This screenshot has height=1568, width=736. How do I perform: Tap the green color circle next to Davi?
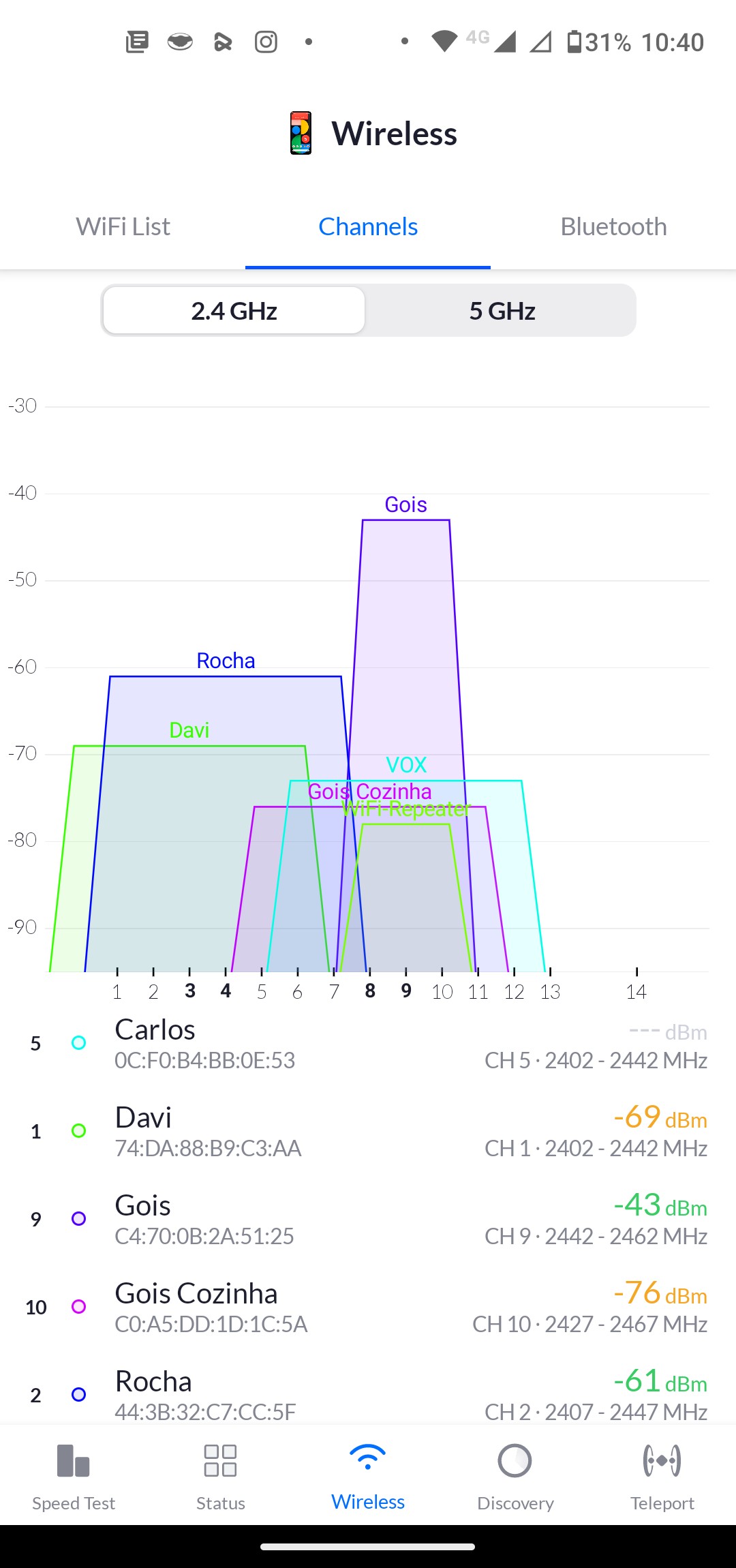click(x=79, y=1131)
